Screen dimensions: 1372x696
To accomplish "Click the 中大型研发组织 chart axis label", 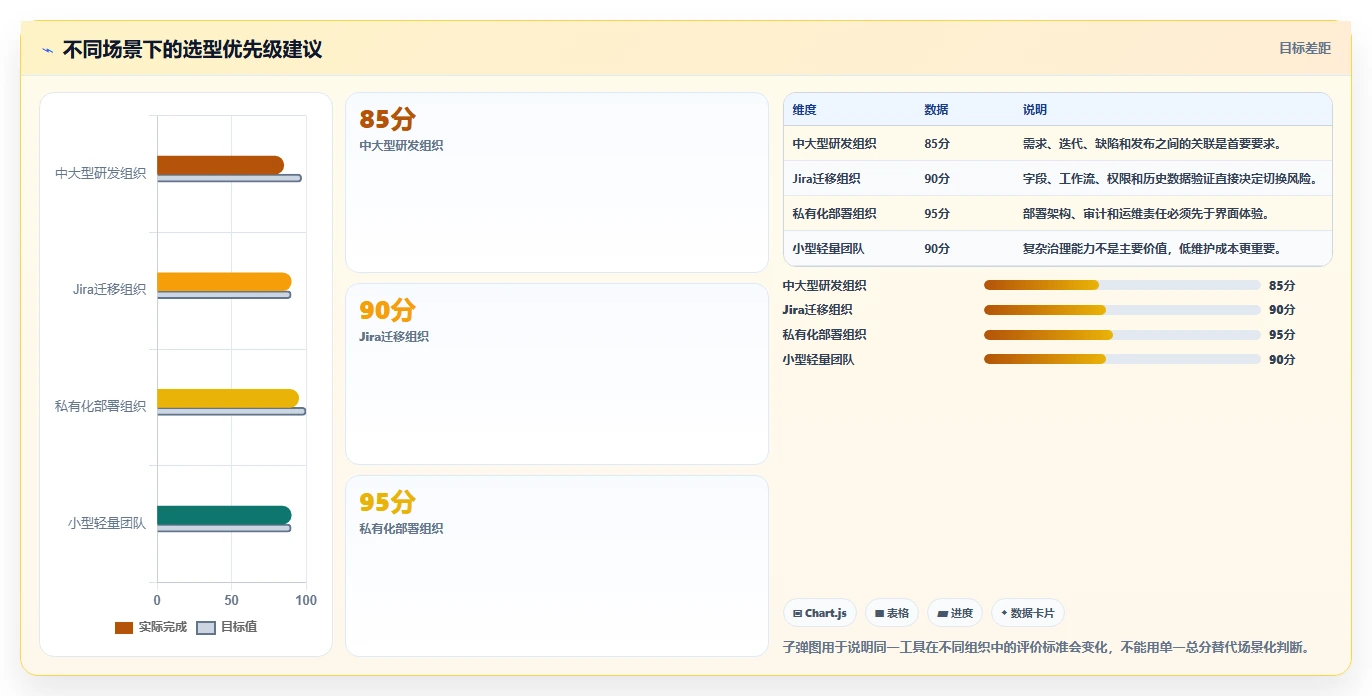I will (x=100, y=173).
